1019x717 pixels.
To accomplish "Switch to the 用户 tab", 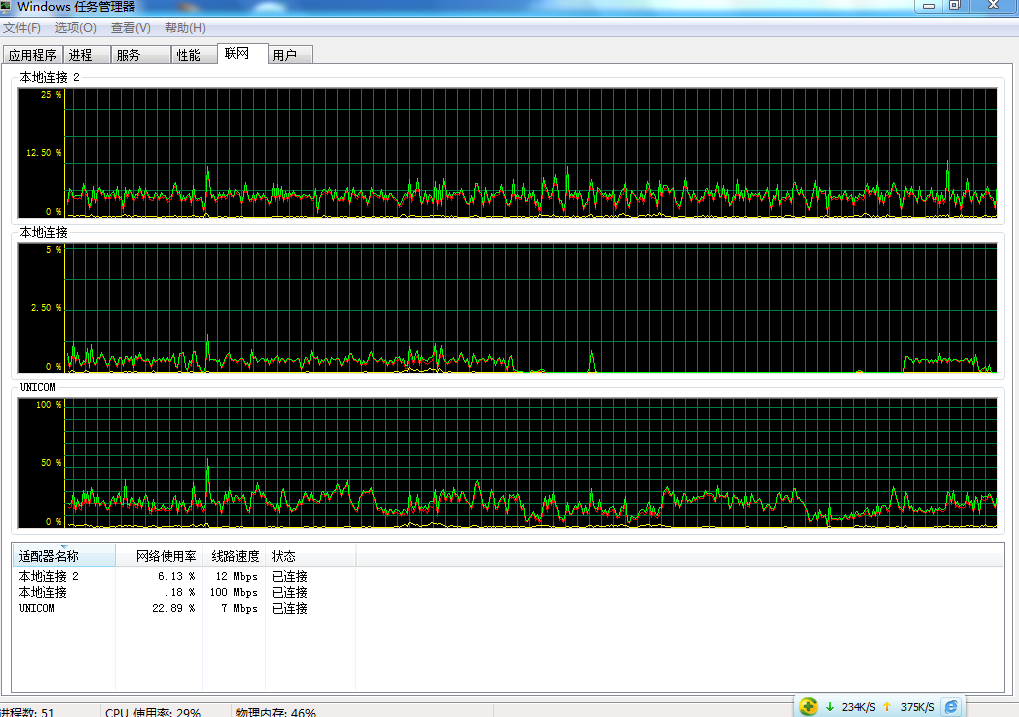I will pyautogui.click(x=290, y=55).
